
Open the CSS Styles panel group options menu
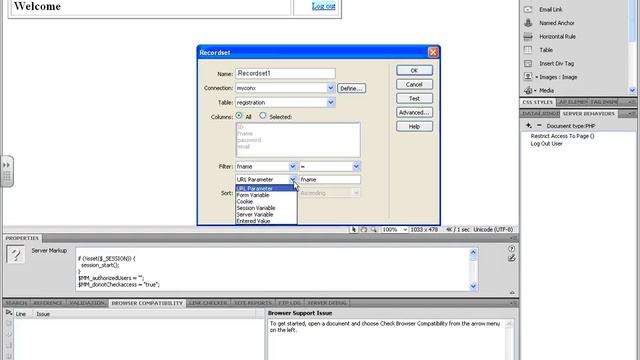632,102
